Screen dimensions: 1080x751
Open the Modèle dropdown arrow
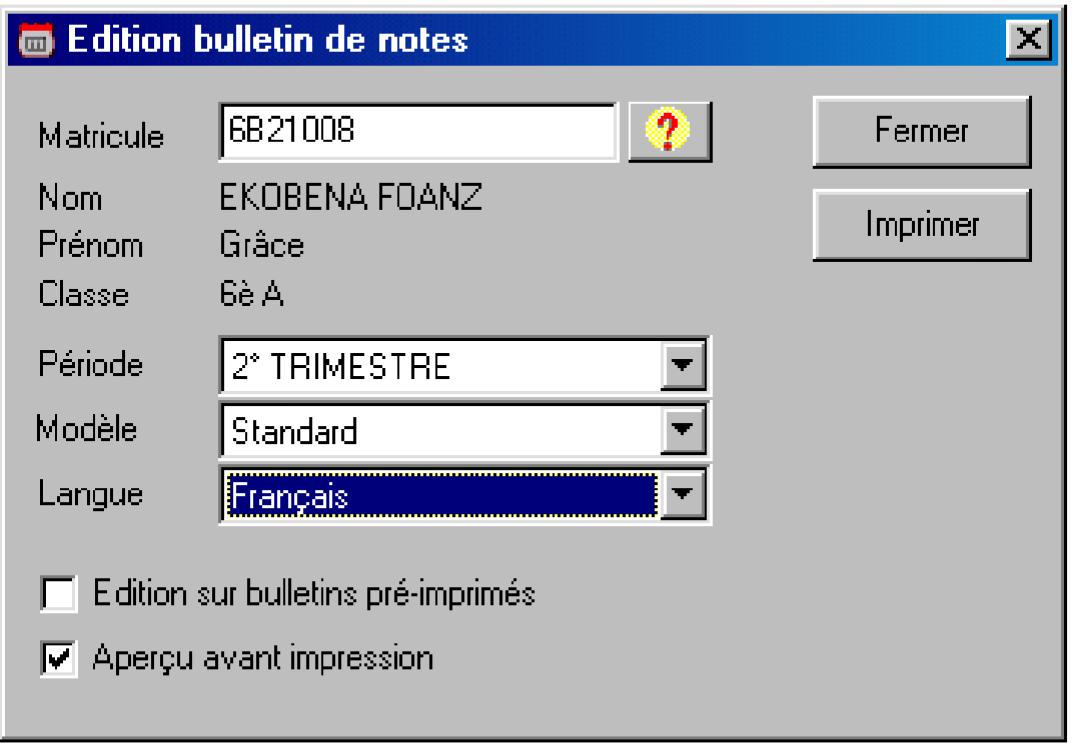click(684, 432)
